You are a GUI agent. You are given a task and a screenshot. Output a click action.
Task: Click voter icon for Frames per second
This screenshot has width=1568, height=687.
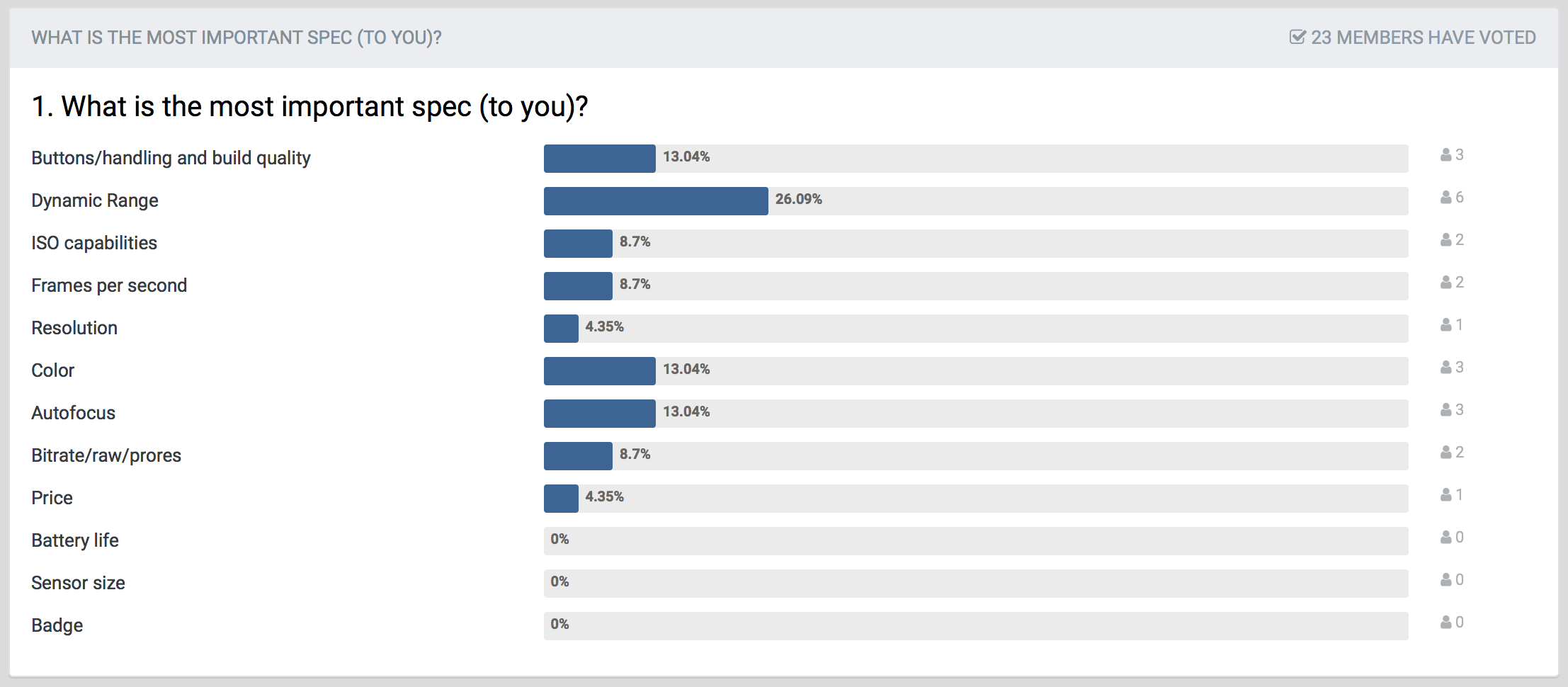(1445, 283)
